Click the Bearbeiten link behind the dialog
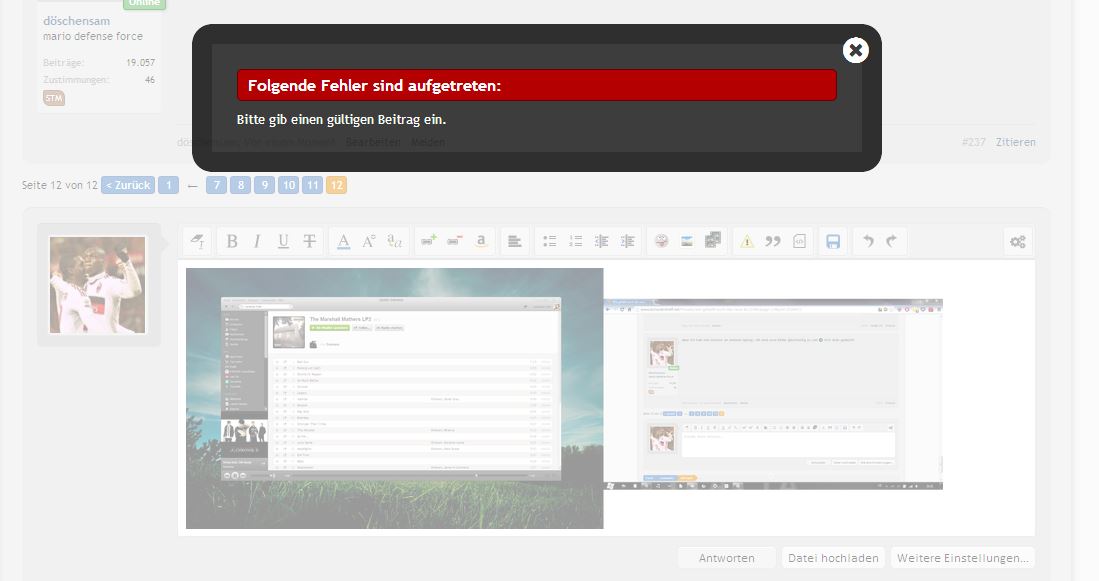 point(373,142)
